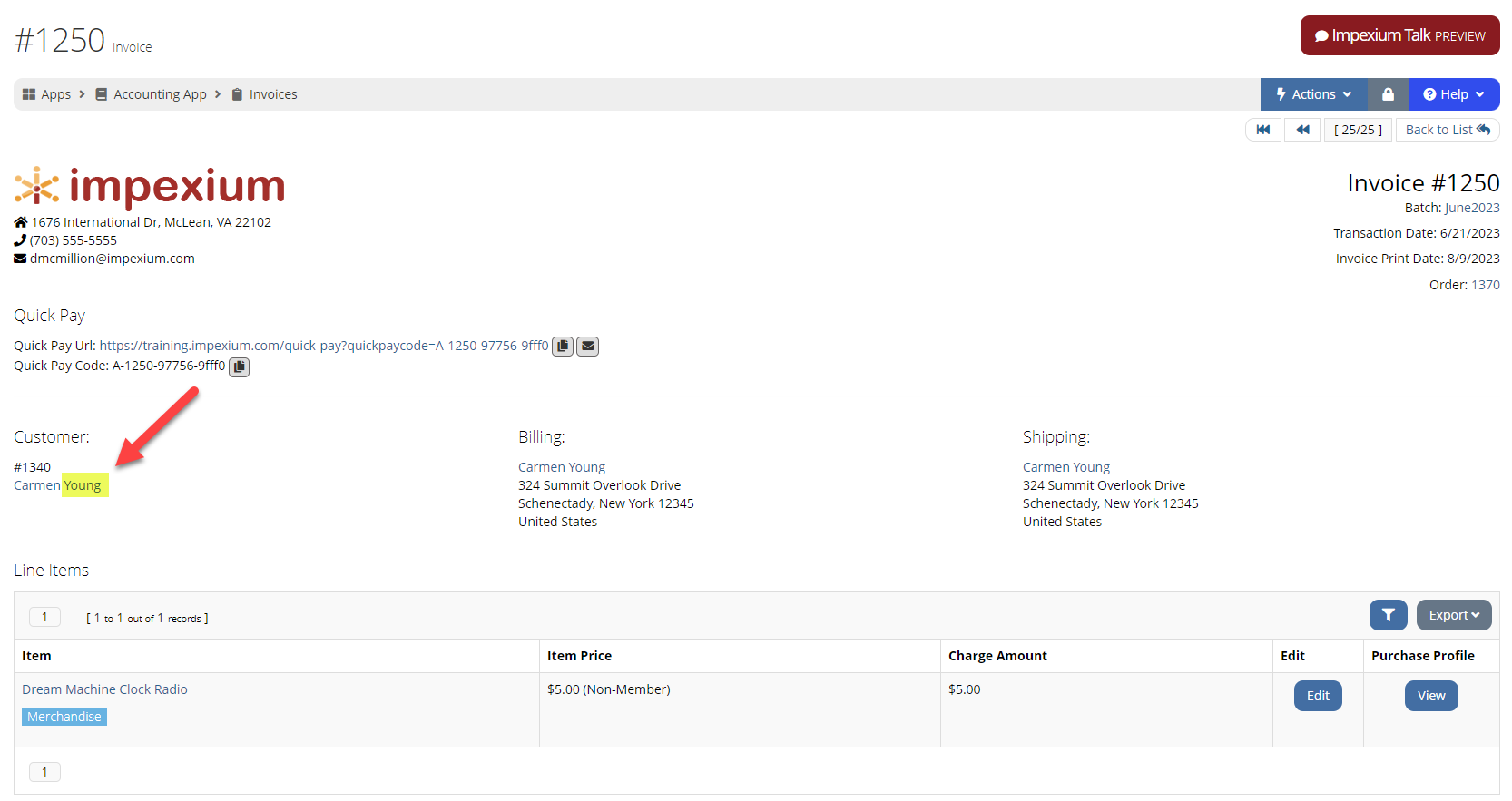Viewport: 1512px width, 801px height.
Task: Open the Quick Pay URL link
Action: pos(324,346)
